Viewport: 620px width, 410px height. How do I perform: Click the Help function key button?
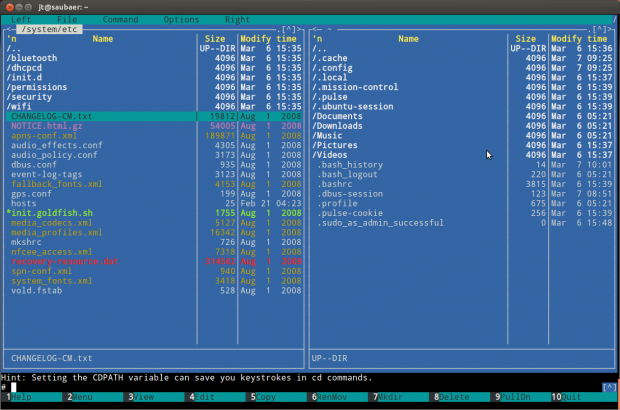click(19, 397)
